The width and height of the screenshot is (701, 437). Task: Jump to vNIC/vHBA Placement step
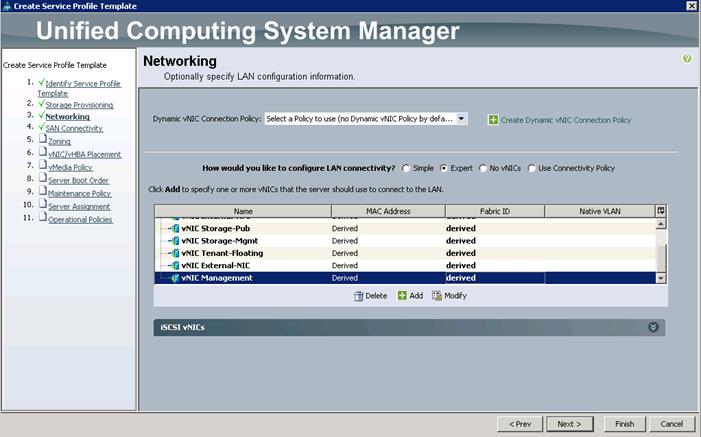[84, 154]
